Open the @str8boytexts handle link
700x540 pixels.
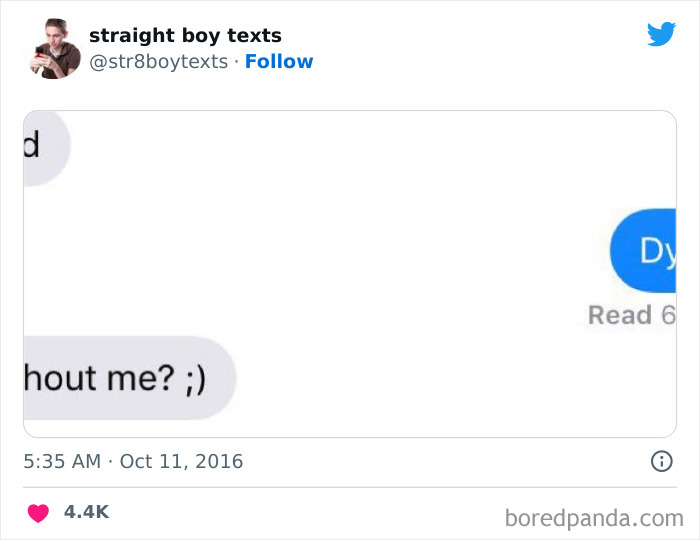(x=158, y=62)
